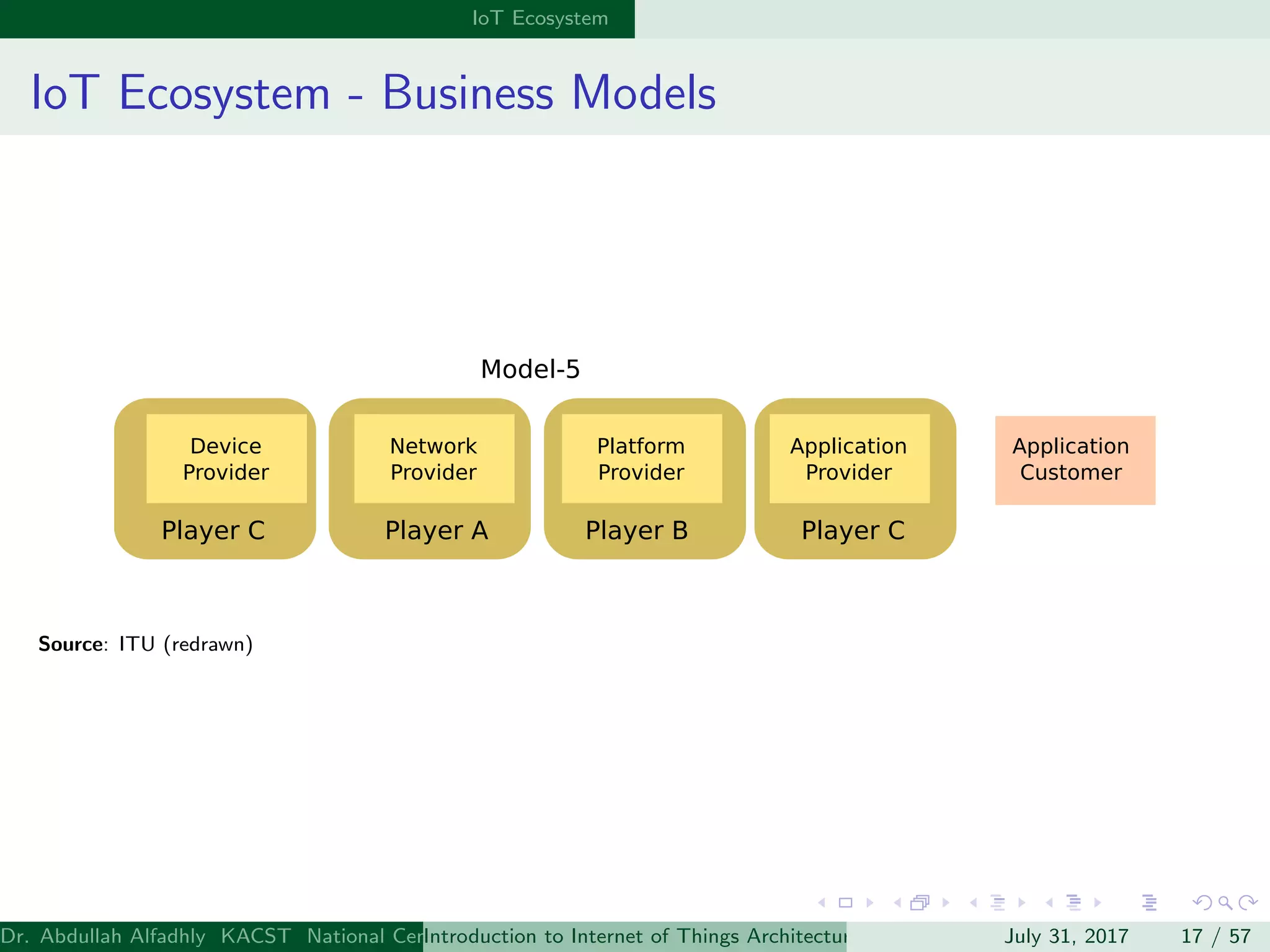Click the Platform Provider box
1270x952 pixels.
click(641, 459)
